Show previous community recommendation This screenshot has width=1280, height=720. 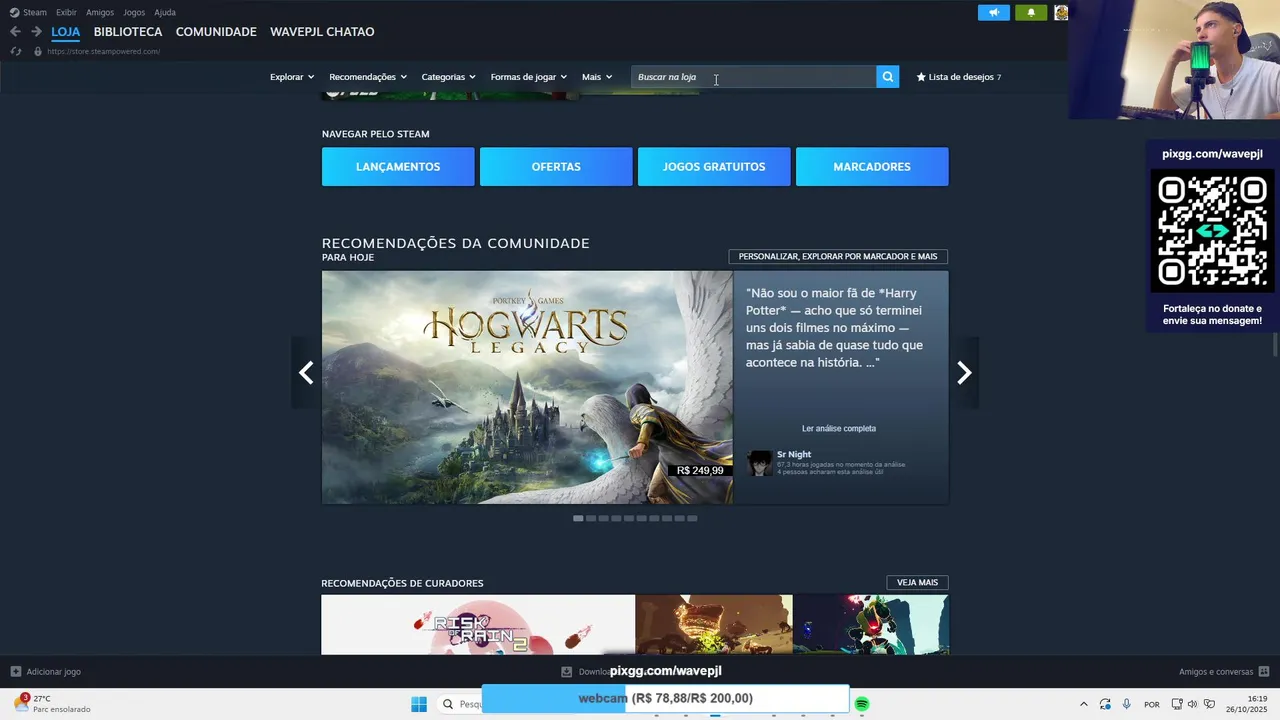[306, 373]
